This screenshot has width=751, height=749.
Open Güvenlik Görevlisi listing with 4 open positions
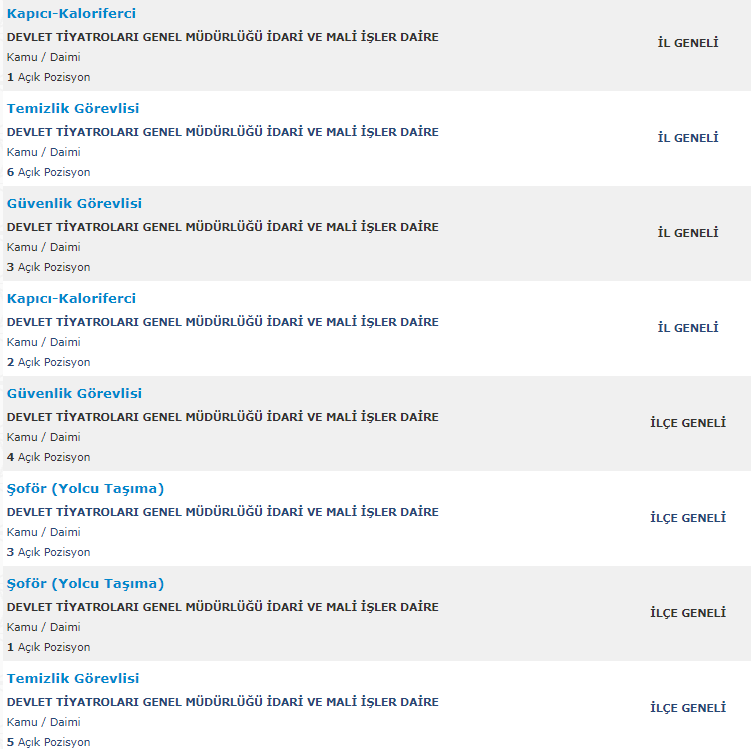point(74,394)
